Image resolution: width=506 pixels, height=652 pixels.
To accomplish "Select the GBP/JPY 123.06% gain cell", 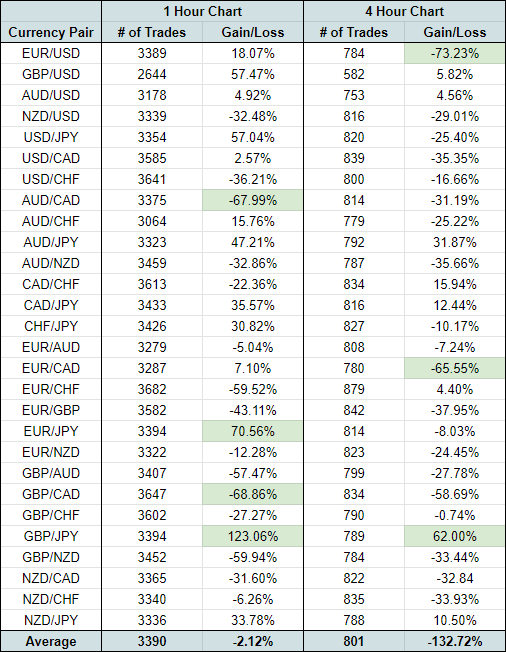I will click(252, 536).
